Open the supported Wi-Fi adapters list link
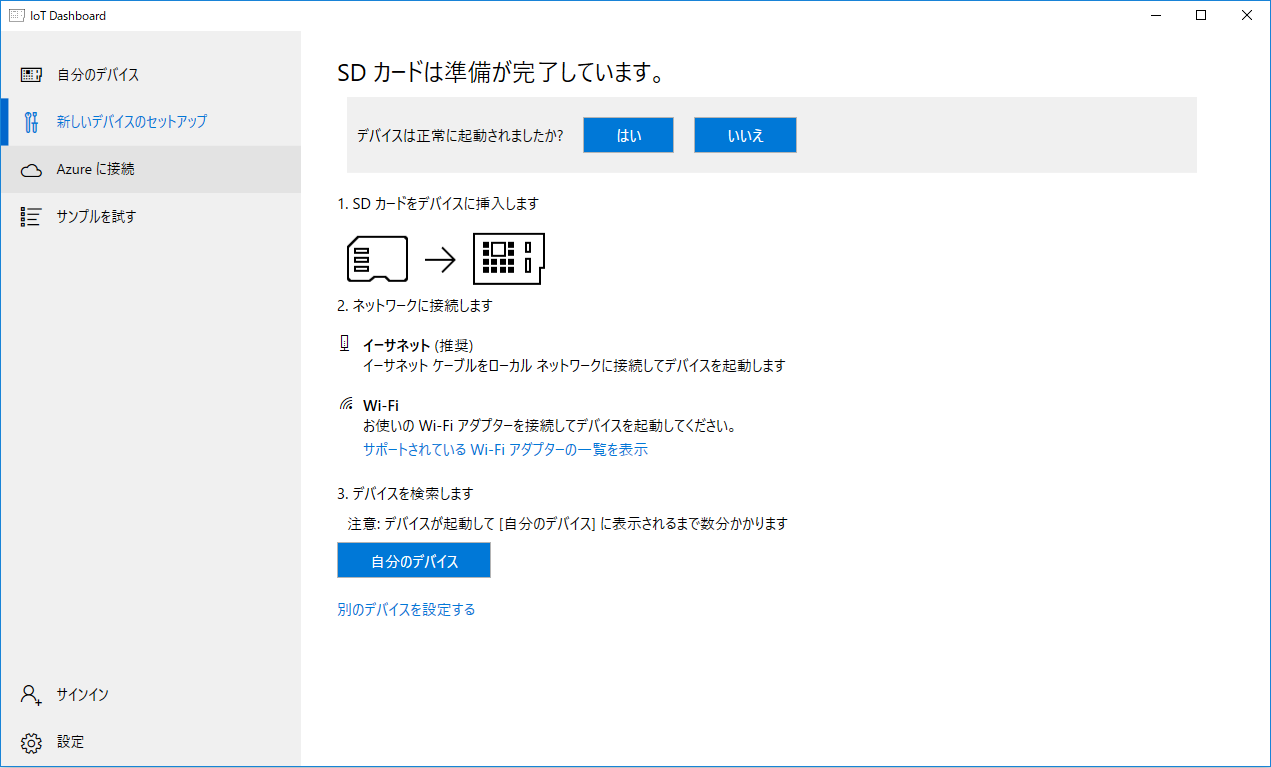 [x=505, y=450]
